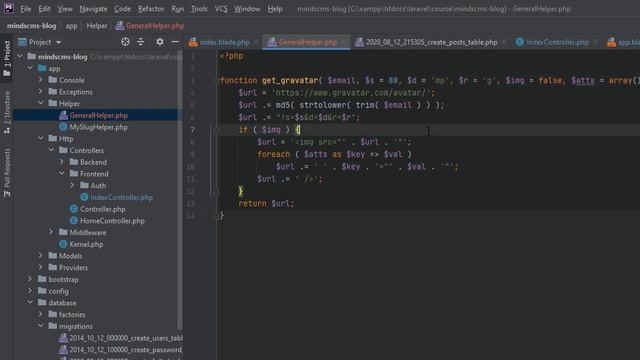Open the Run menu
The width and height of the screenshot is (640, 360).
[178, 9]
